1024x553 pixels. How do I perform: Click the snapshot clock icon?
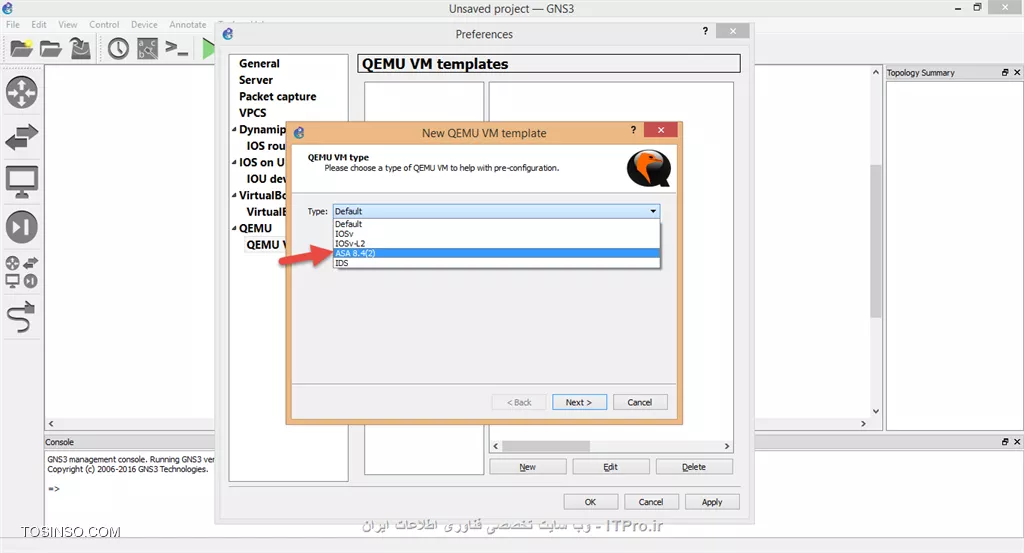[x=118, y=48]
